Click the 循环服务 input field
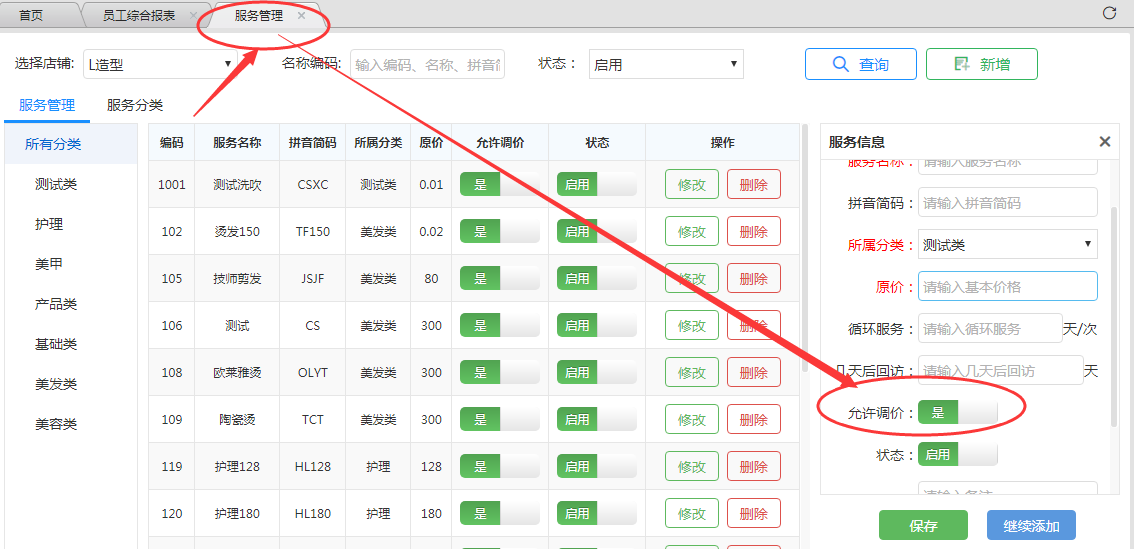The width and height of the screenshot is (1134, 549). click(990, 328)
